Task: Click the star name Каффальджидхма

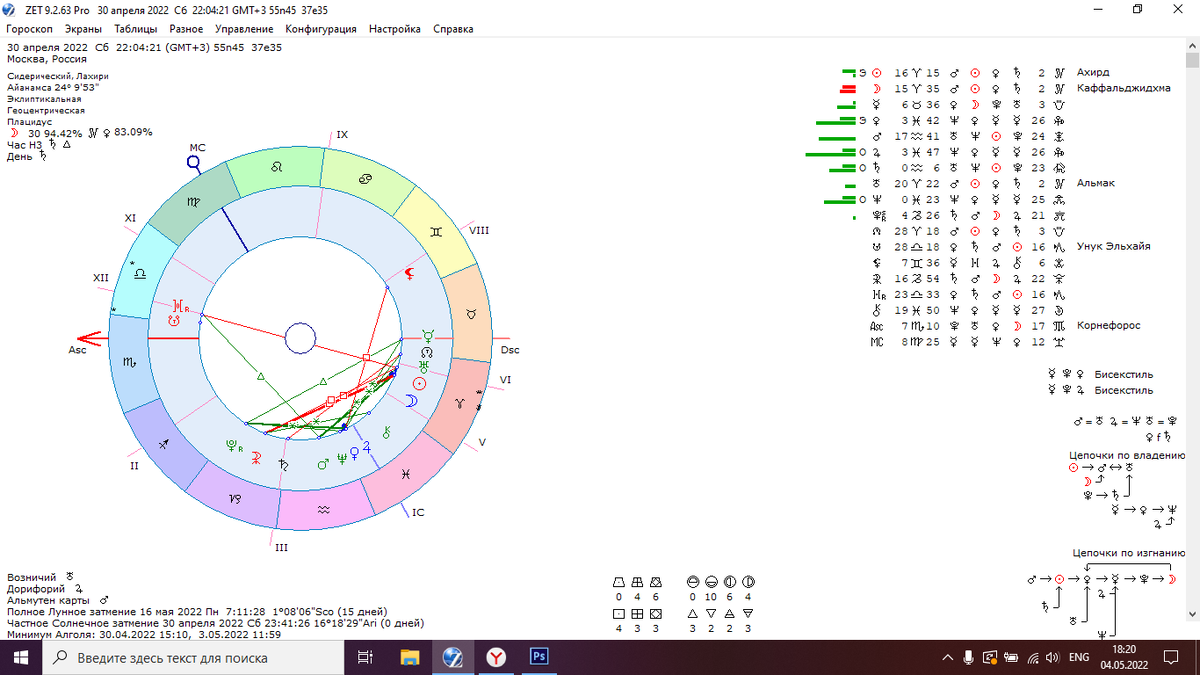Action: point(1123,88)
